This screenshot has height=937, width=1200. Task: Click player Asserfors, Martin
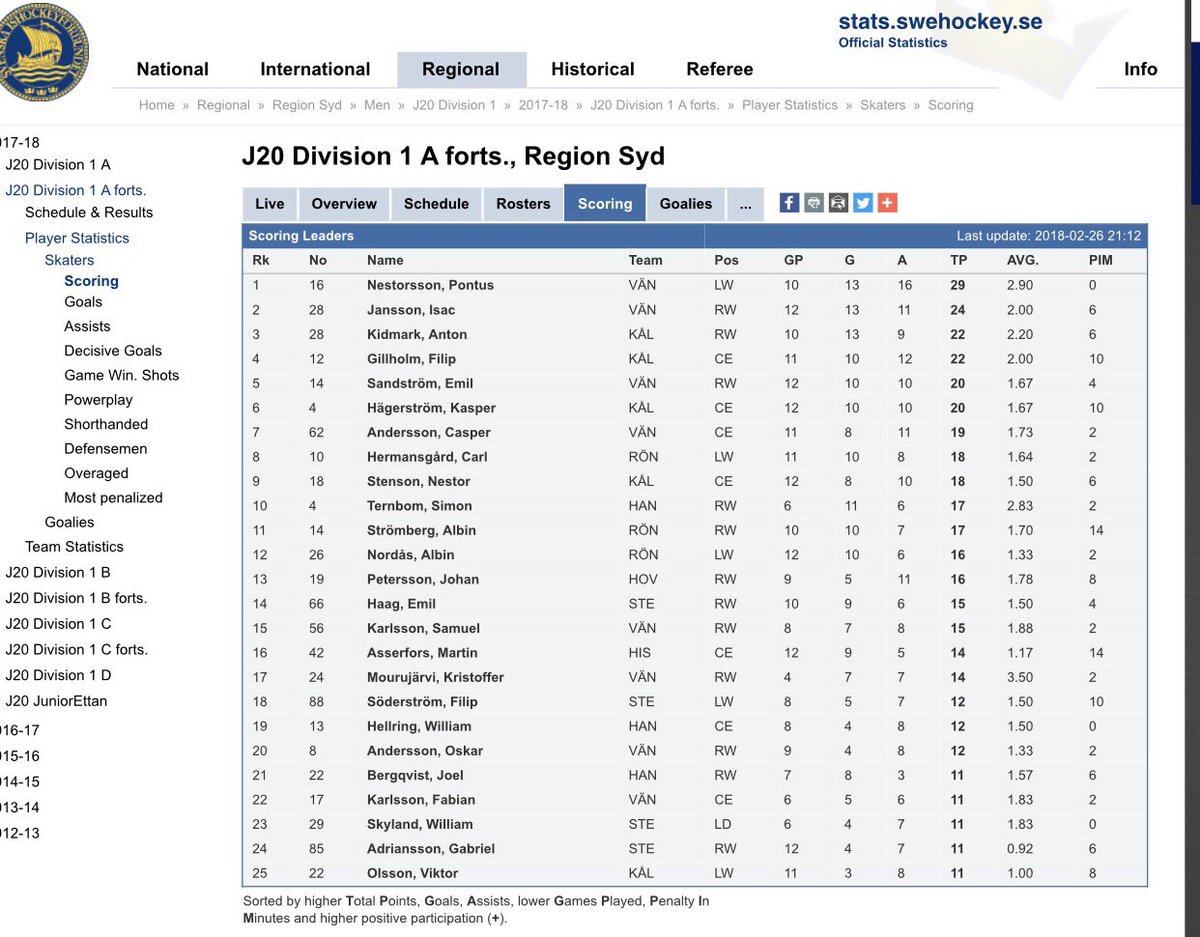click(424, 653)
